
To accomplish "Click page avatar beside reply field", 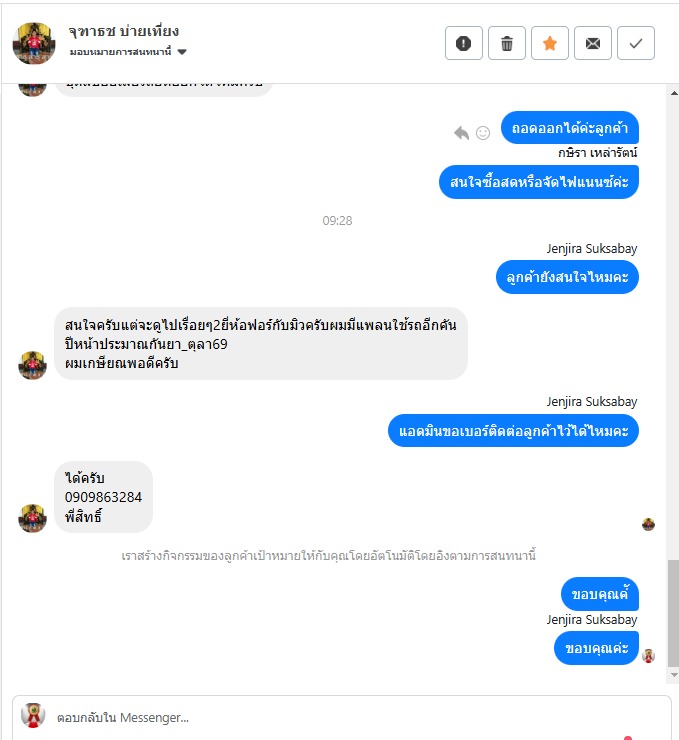I will tap(33, 715).
